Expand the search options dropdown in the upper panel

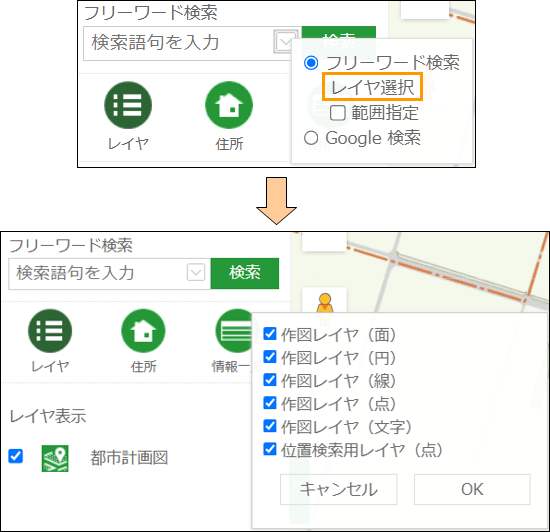click(x=283, y=42)
